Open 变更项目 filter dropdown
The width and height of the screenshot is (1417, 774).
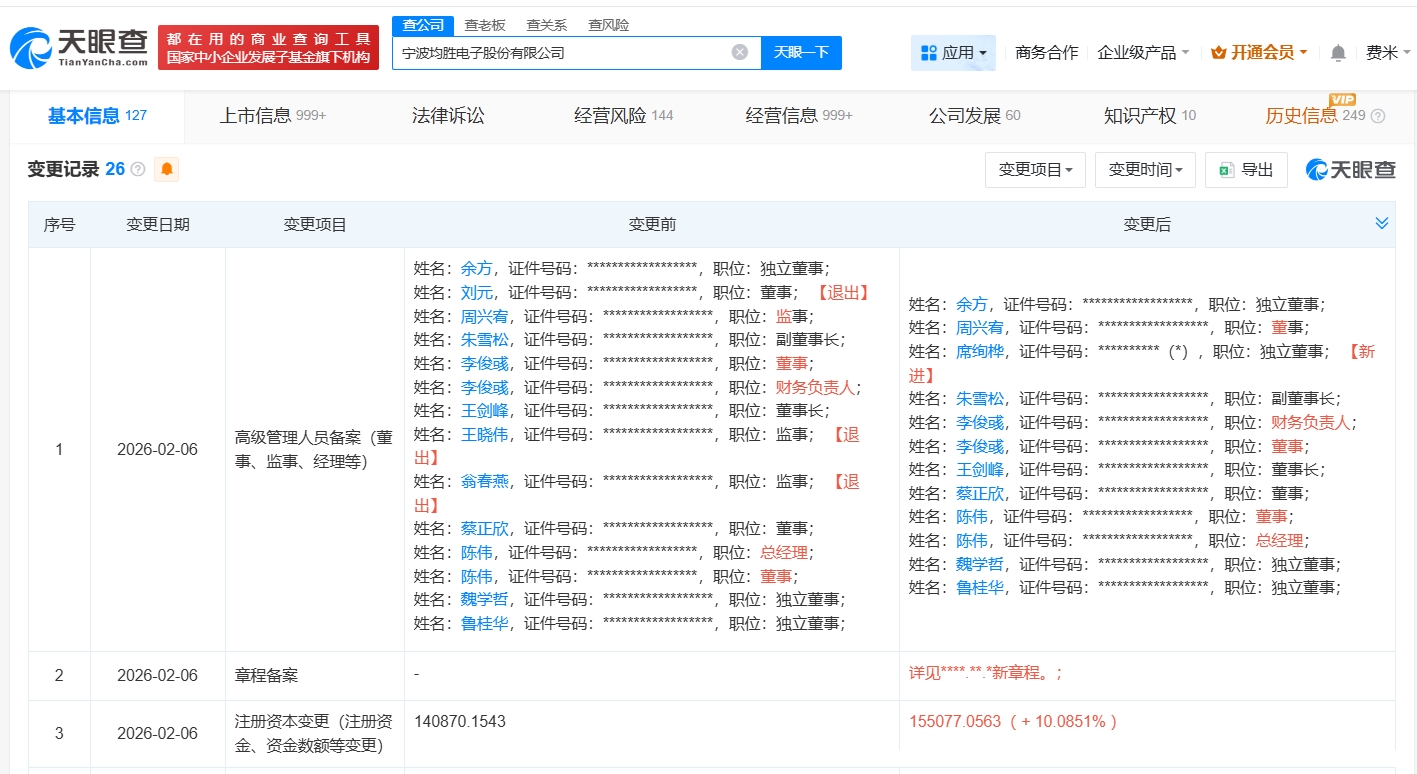[x=1035, y=170]
